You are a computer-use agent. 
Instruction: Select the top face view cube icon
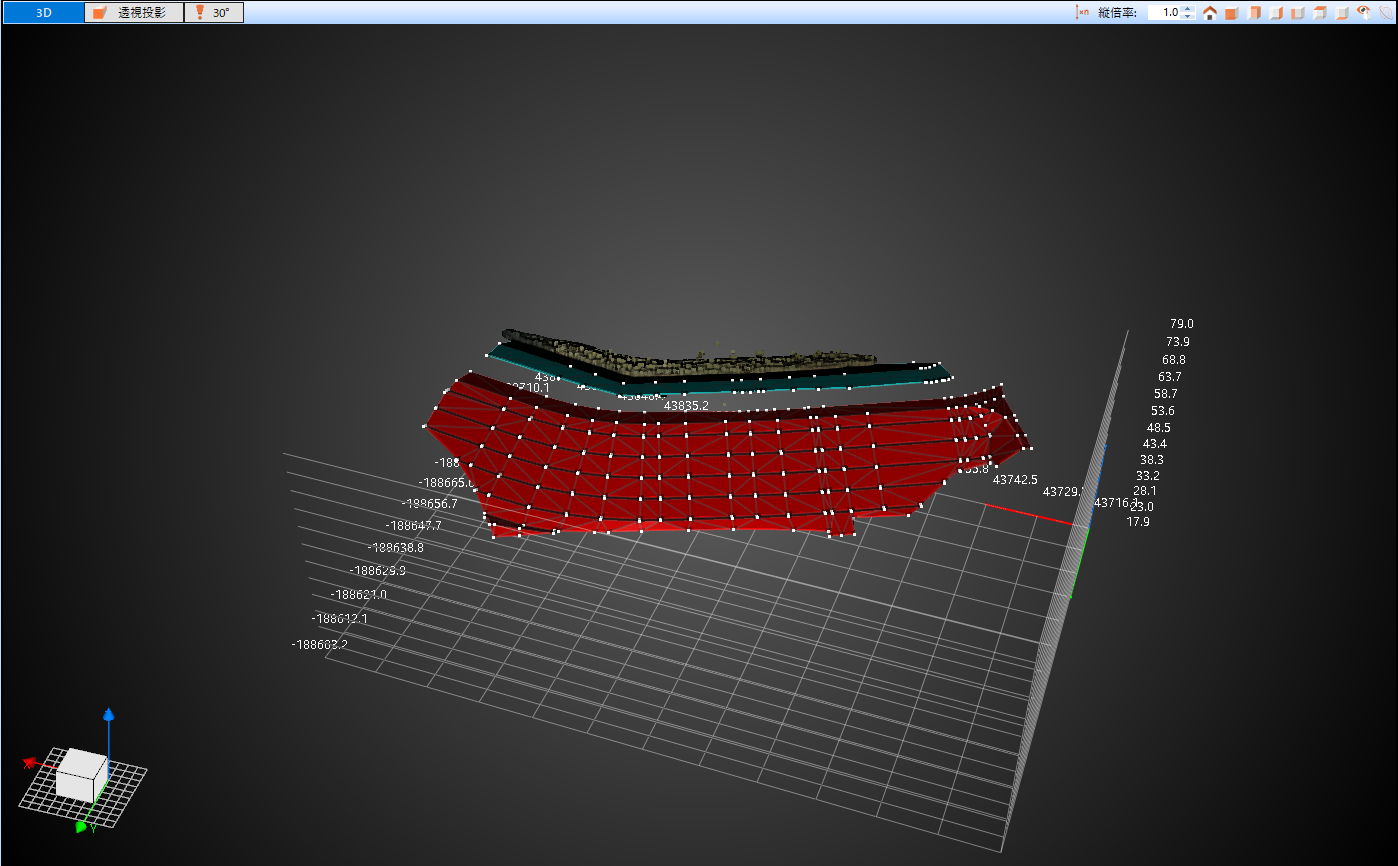[1320, 13]
